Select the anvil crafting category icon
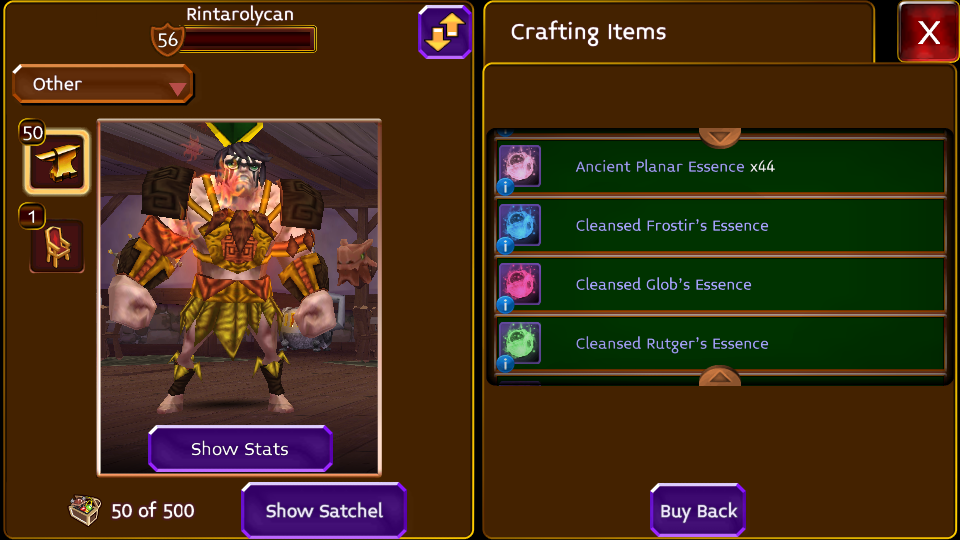This screenshot has width=960, height=540. coord(56,162)
